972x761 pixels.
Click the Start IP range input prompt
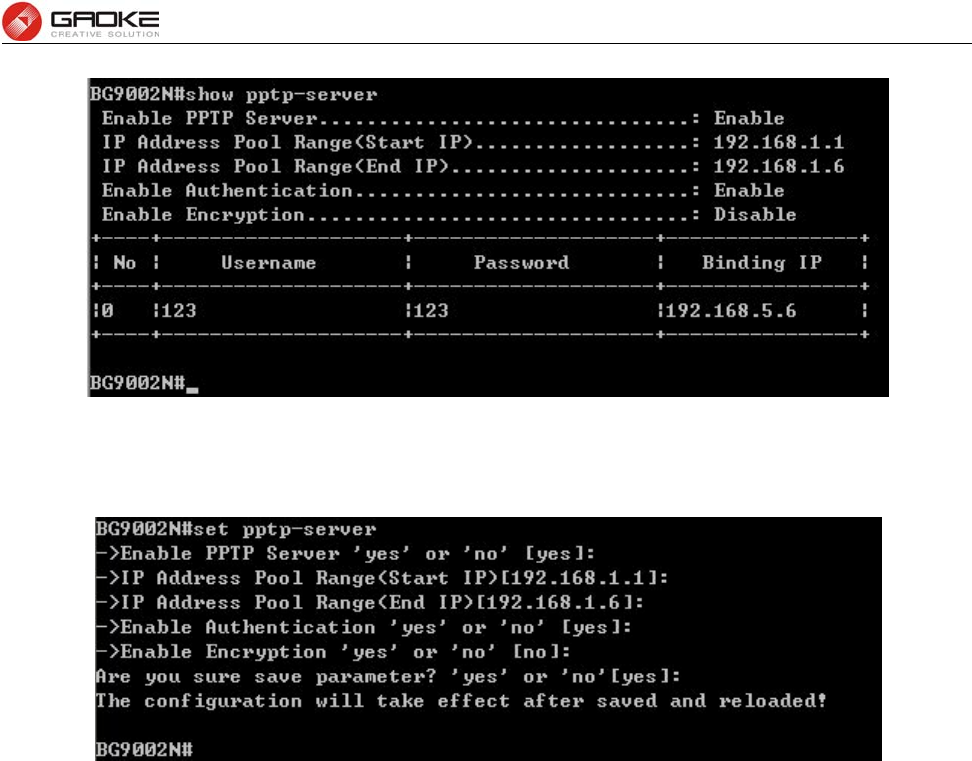(382, 578)
